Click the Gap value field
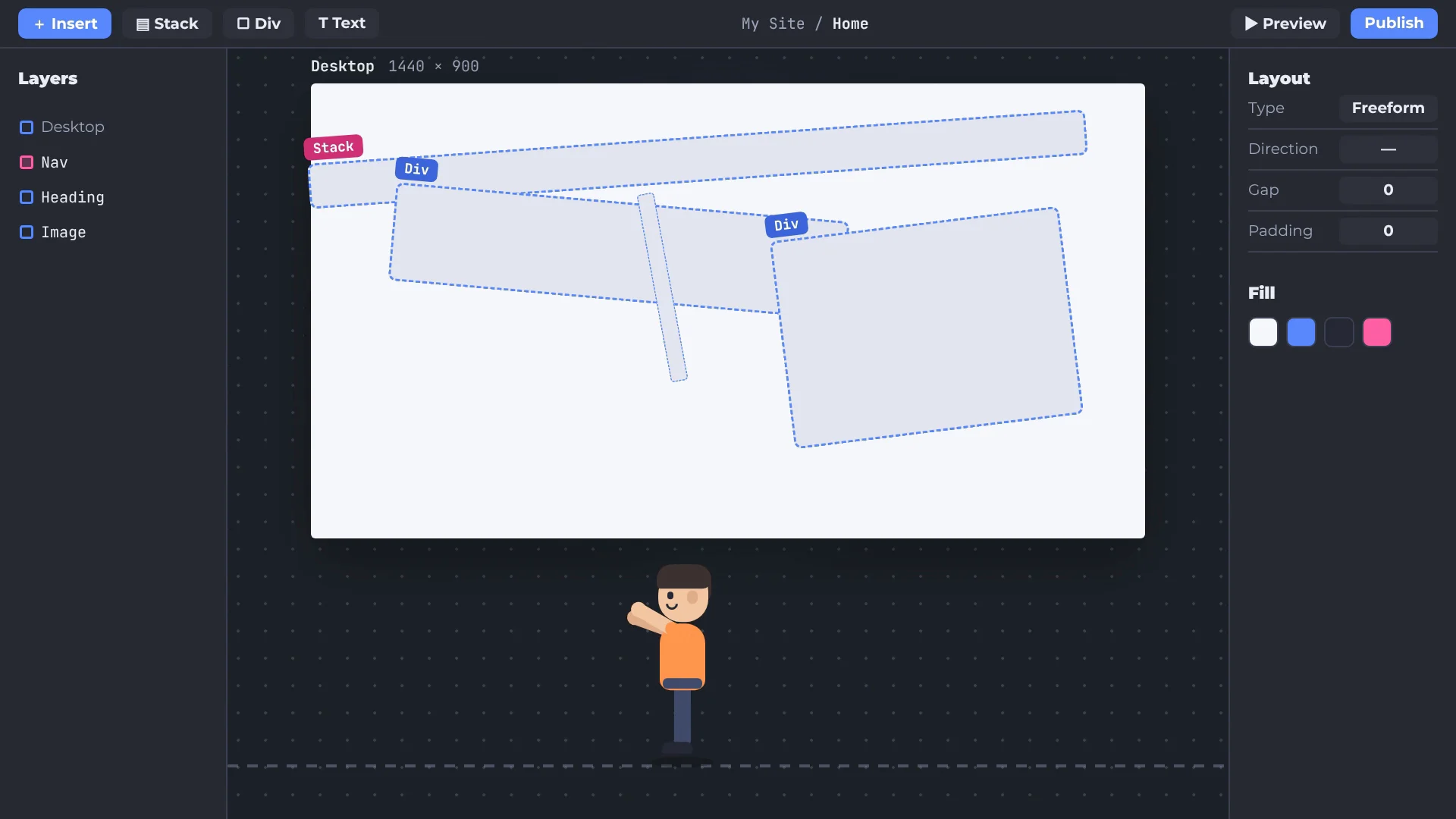This screenshot has width=1456, height=819. 1388,190
